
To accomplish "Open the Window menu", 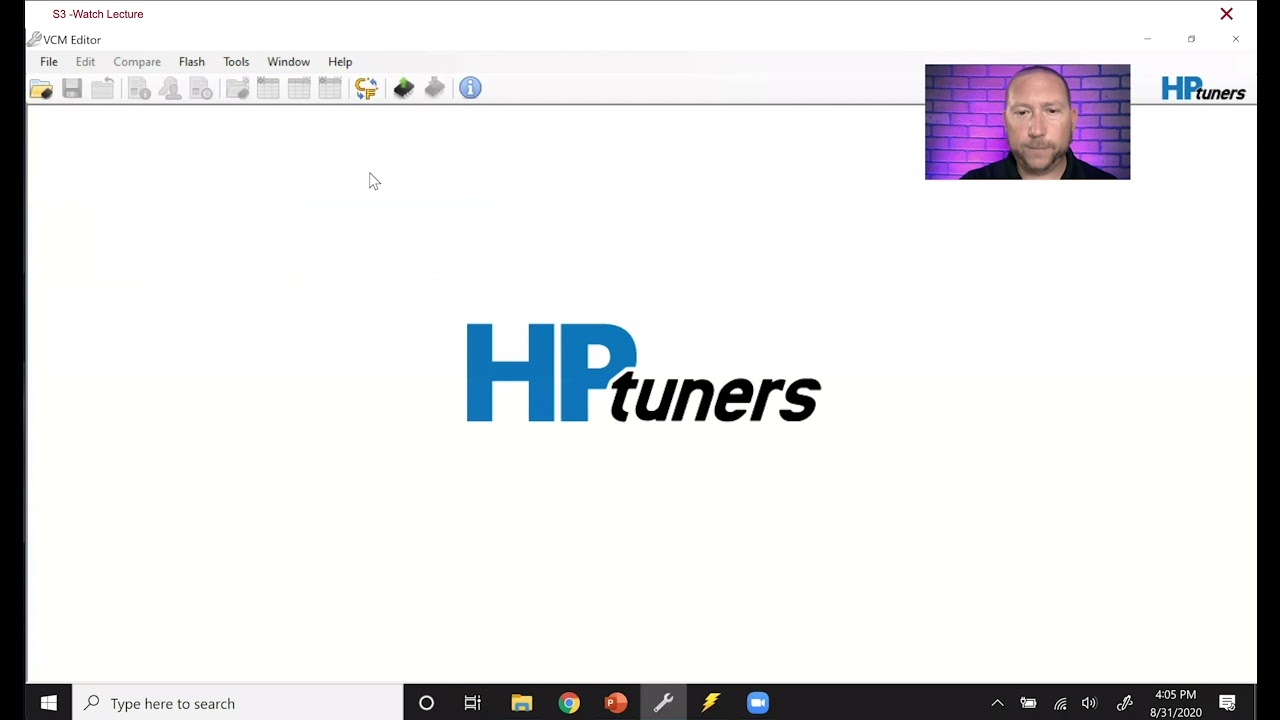I will (288, 62).
